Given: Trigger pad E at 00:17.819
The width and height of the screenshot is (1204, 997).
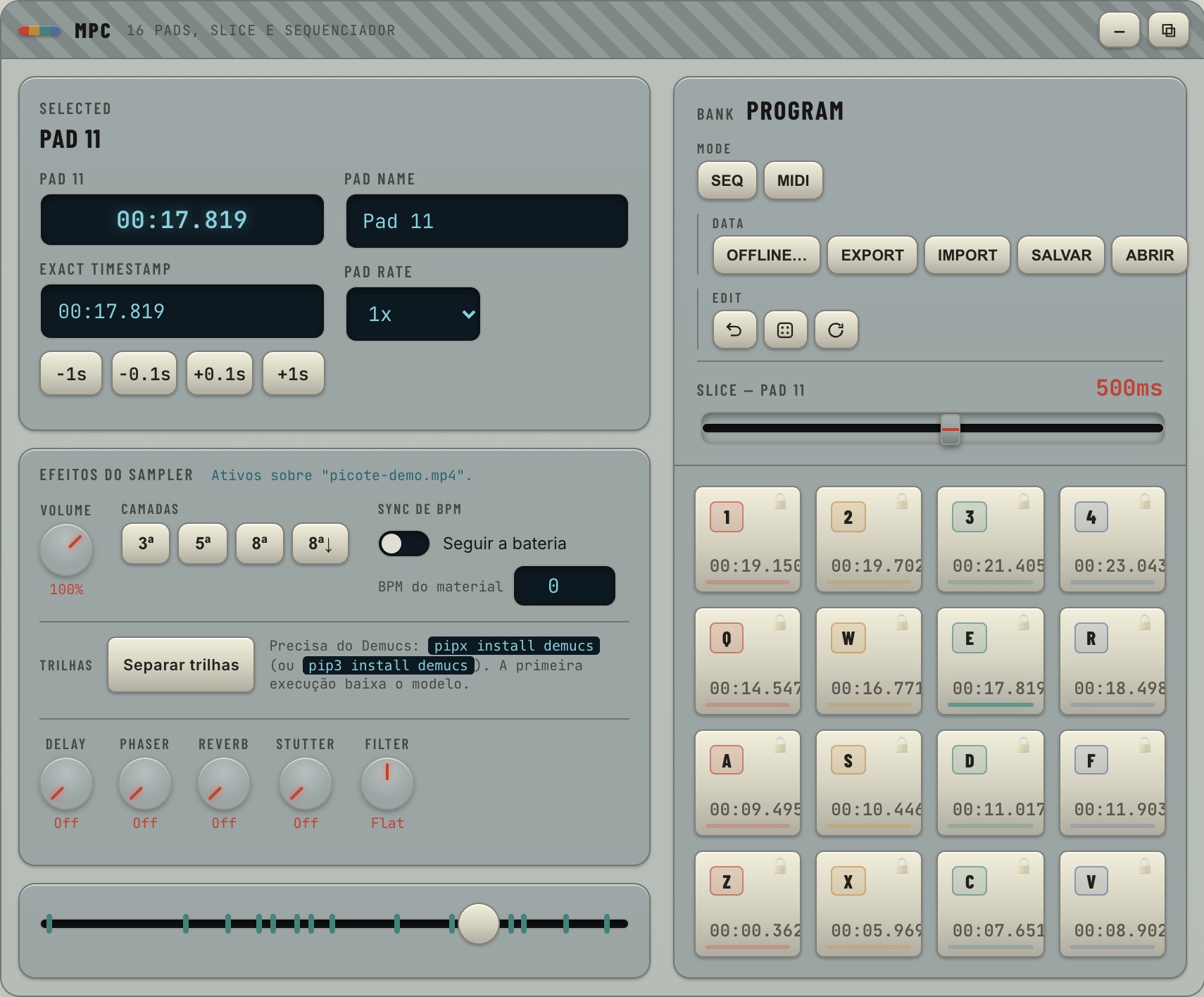Looking at the screenshot, I should point(991,661).
